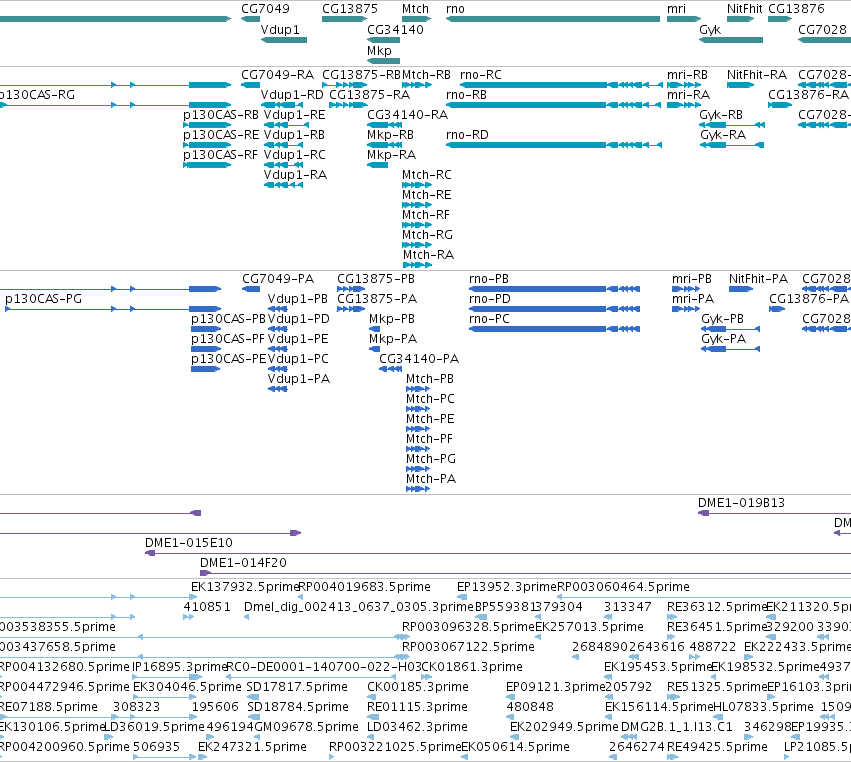Screen dimensions: 851x762
Task: Click the CG13876 gene label
Action: click(796, 9)
